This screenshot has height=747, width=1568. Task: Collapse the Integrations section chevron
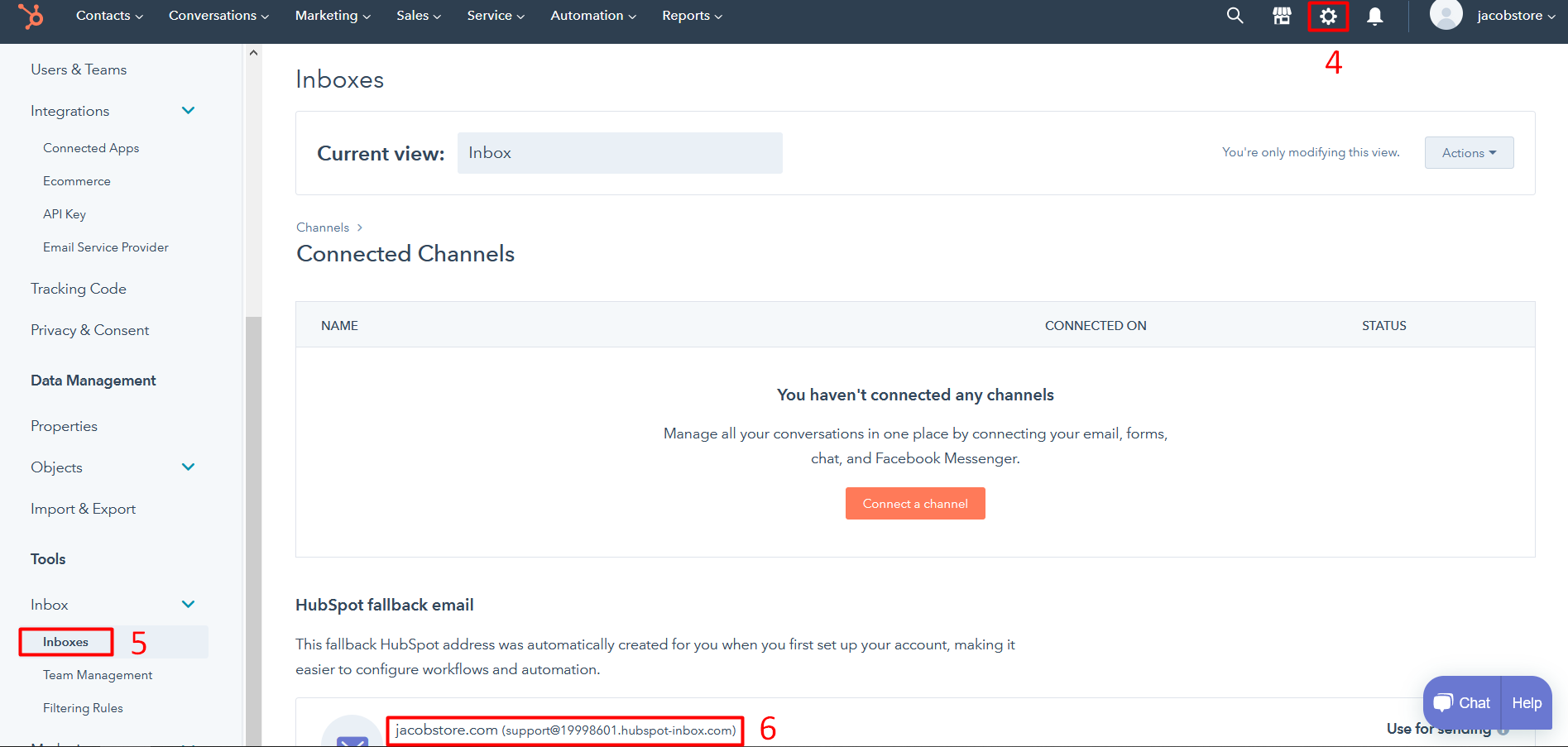point(188,111)
